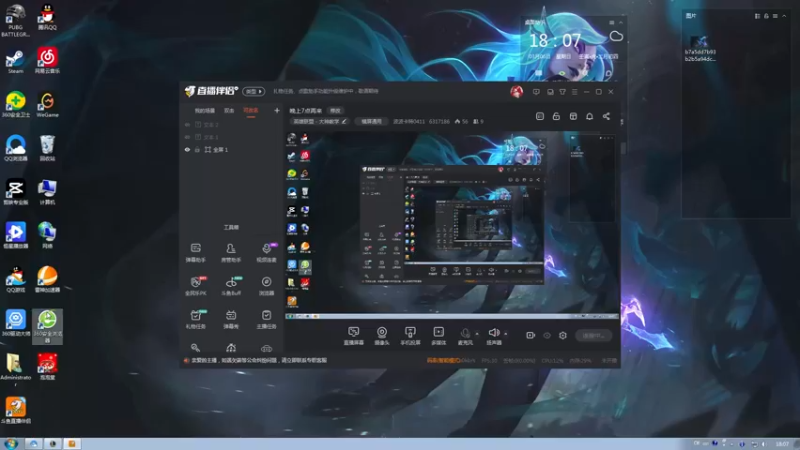Open the PUBG Battlegrounds desktop shortcut
The height and width of the screenshot is (450, 800).
(15, 20)
